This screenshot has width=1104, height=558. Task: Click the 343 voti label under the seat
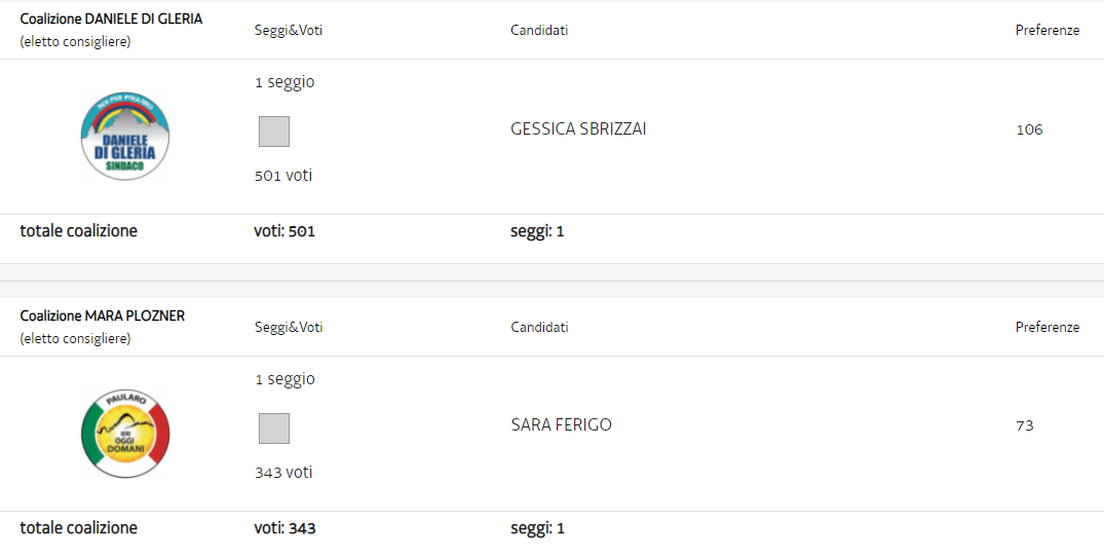(x=283, y=472)
